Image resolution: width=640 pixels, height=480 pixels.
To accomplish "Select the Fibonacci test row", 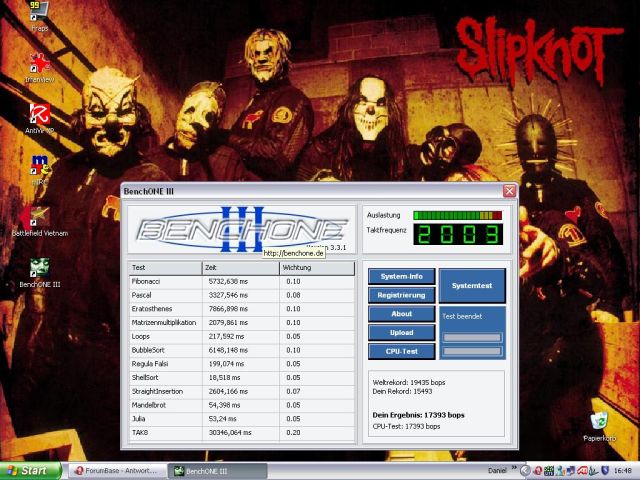I will point(242,282).
